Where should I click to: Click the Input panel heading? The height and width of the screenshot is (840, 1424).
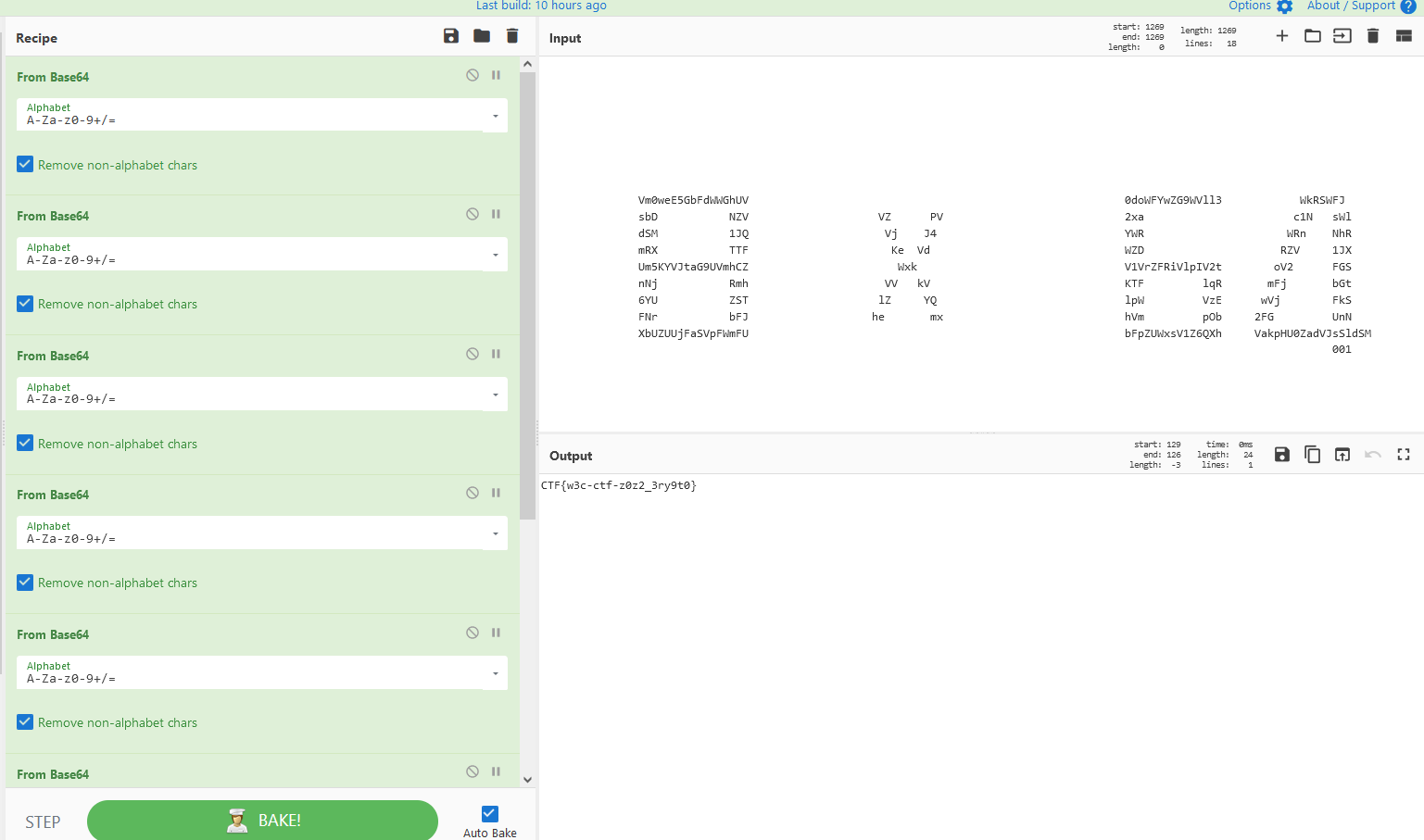tap(565, 38)
